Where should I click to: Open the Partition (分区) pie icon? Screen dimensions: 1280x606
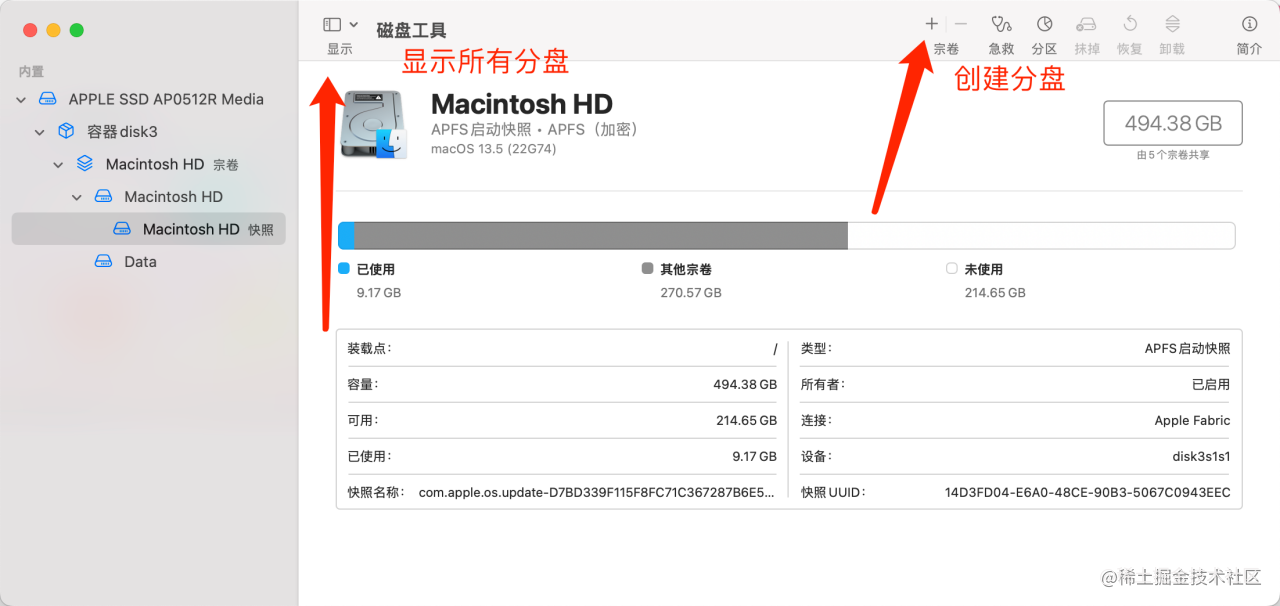tap(1044, 24)
